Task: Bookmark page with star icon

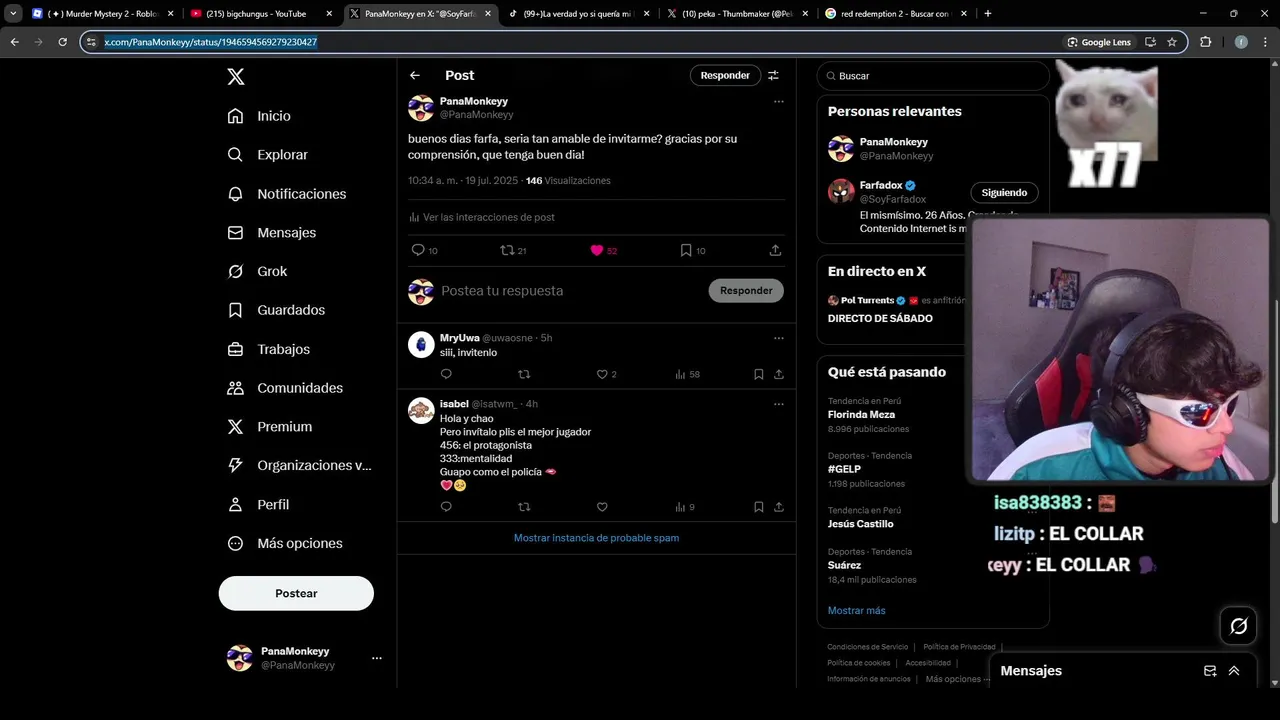Action: click(1172, 42)
